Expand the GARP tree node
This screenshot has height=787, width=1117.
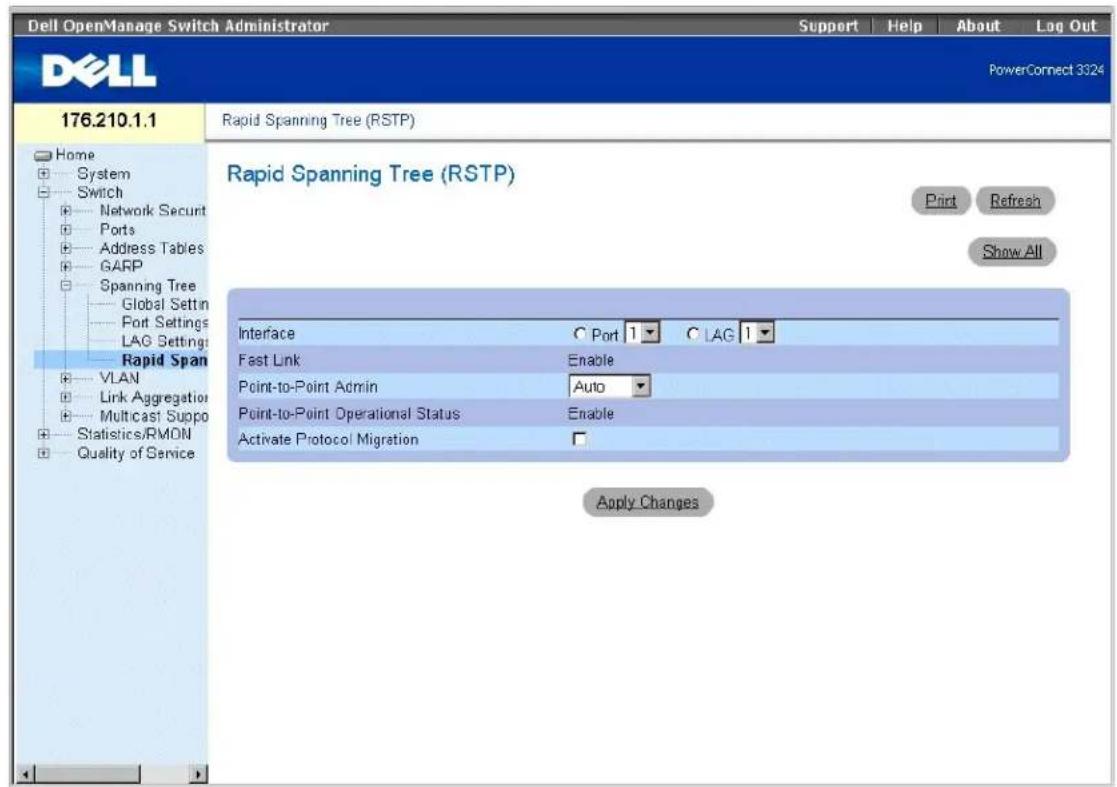click(66, 266)
